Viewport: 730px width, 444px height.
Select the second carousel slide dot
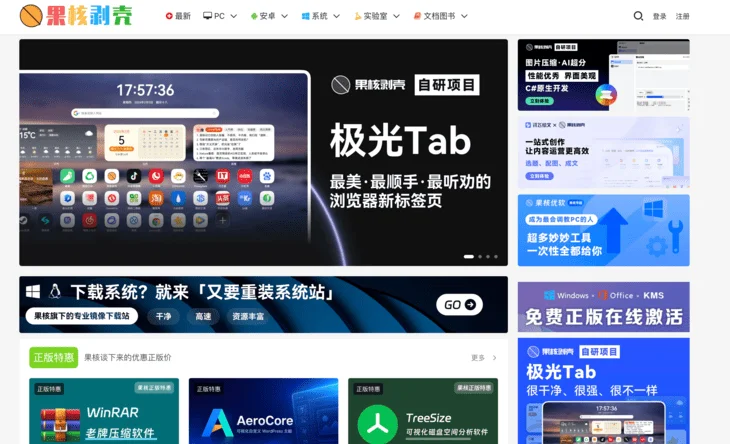point(480,256)
